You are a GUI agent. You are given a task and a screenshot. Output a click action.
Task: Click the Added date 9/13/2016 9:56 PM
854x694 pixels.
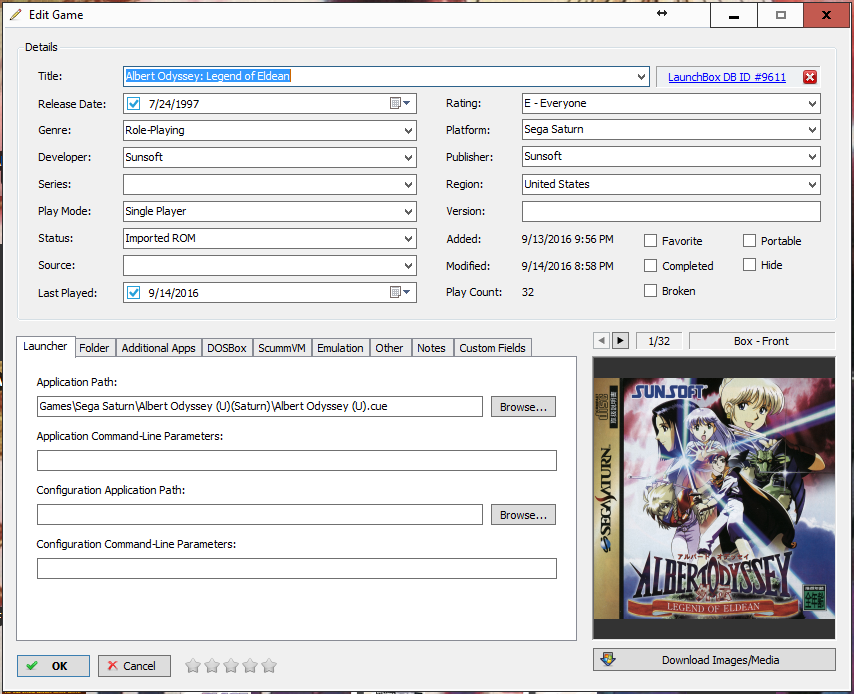pos(568,239)
